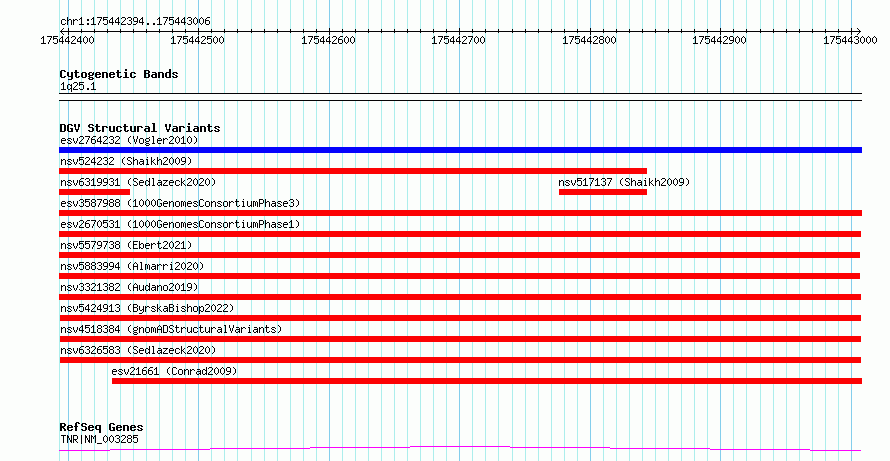This screenshot has width=890, height=461.
Task: Click the red nsv517137 variant bar
Action: [603, 192]
